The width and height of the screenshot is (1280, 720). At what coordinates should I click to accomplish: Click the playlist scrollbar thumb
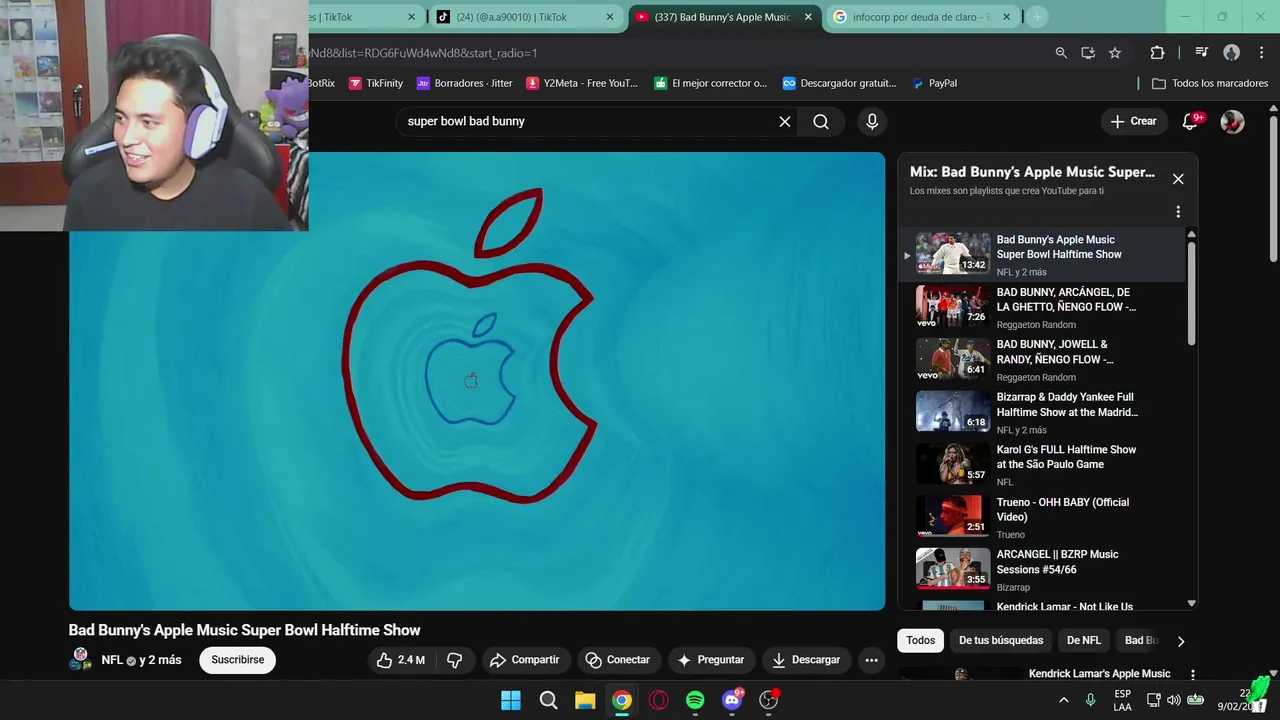point(1191,292)
